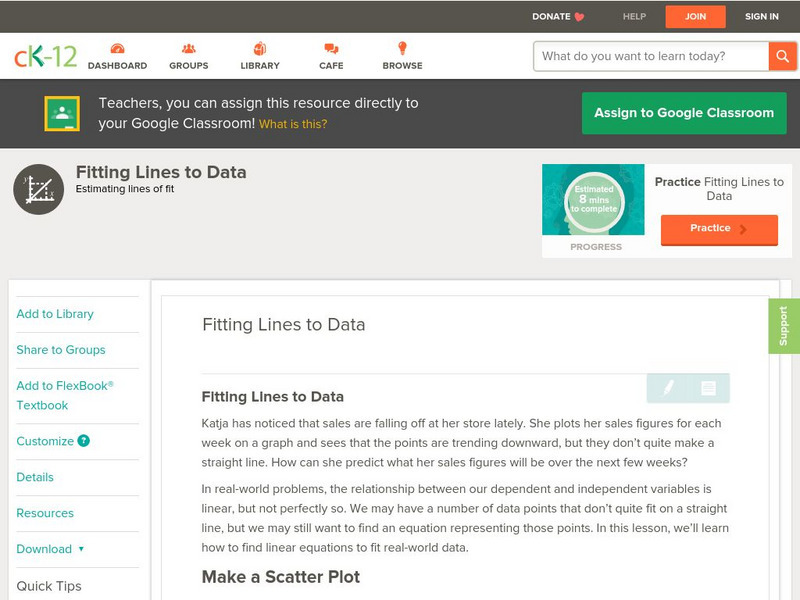The width and height of the screenshot is (800, 600).
Task: Open the Groups icon in navigation
Action: [x=188, y=49]
